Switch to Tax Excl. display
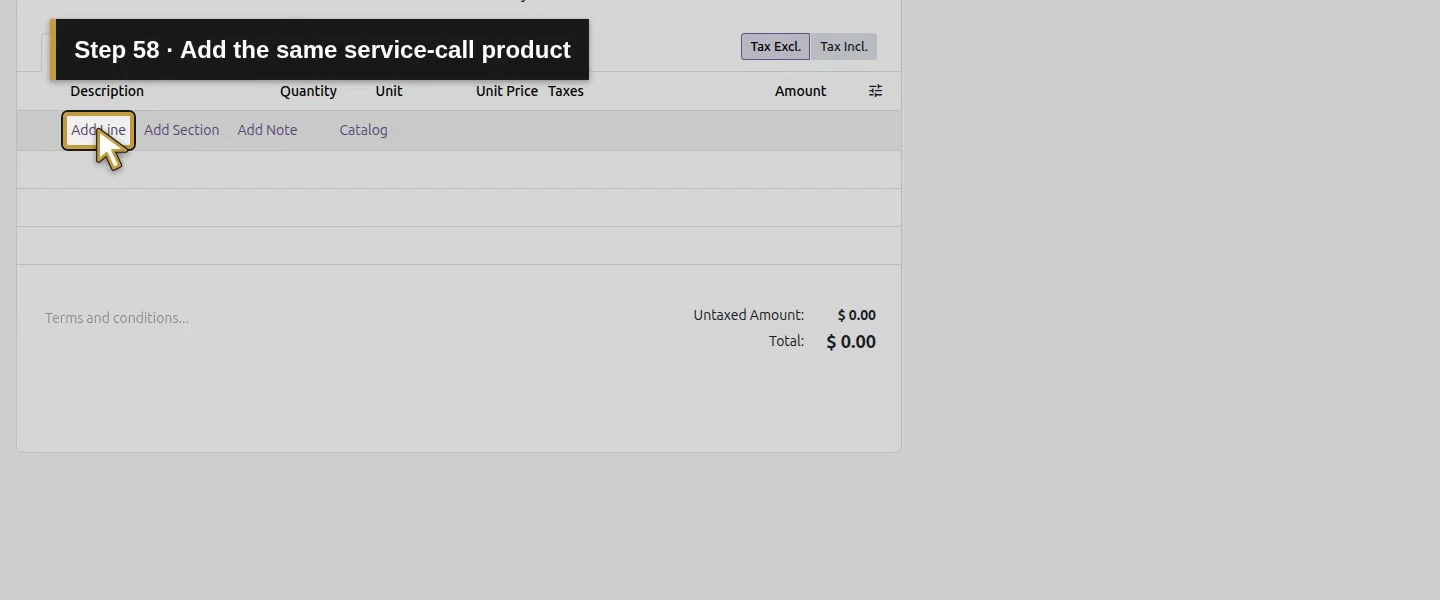The width and height of the screenshot is (1440, 600). click(775, 46)
